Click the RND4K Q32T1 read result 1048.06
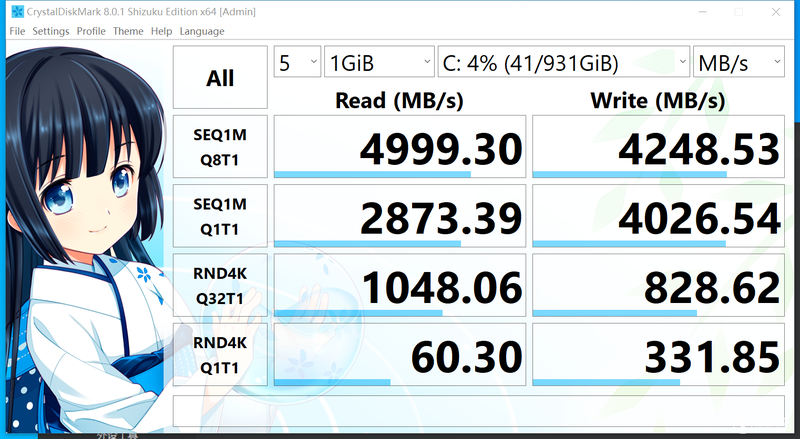Image resolution: width=800 pixels, height=439 pixels. [399, 285]
